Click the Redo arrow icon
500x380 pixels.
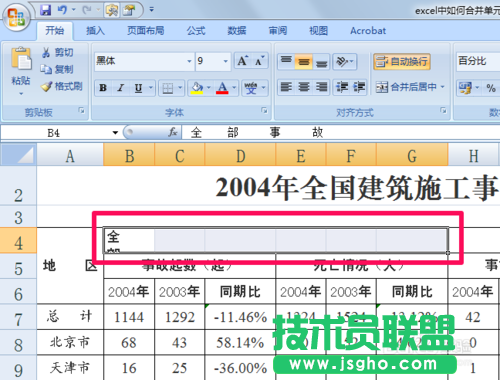coord(87,10)
